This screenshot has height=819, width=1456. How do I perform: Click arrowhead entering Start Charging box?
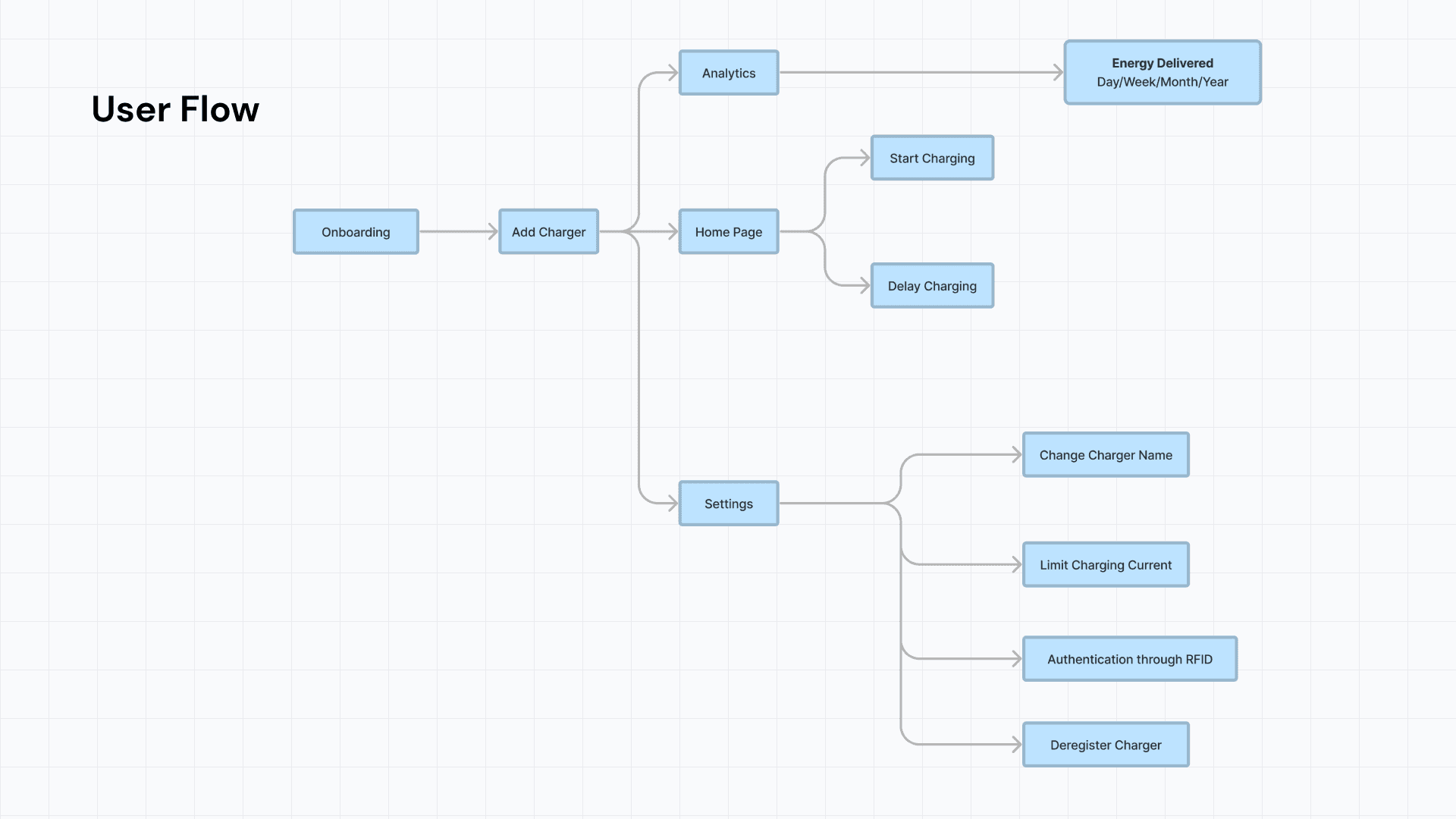[x=865, y=158]
